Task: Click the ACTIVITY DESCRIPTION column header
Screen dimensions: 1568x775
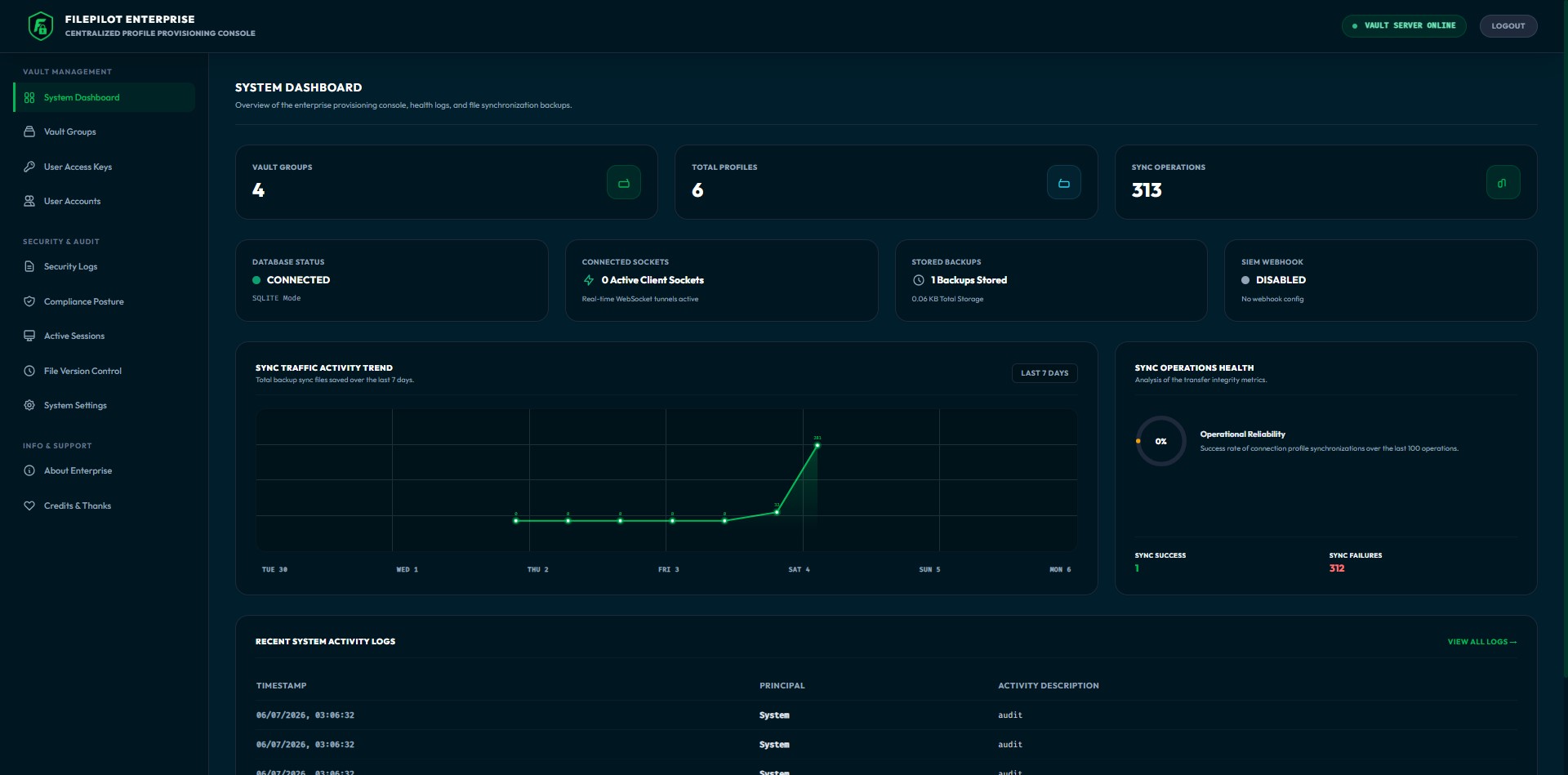Action: point(1048,686)
